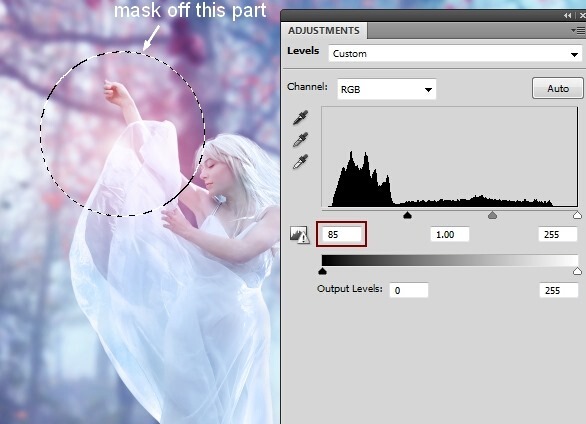Select the white point eyedropper
Image resolution: width=586 pixels, height=424 pixels.
coord(300,161)
